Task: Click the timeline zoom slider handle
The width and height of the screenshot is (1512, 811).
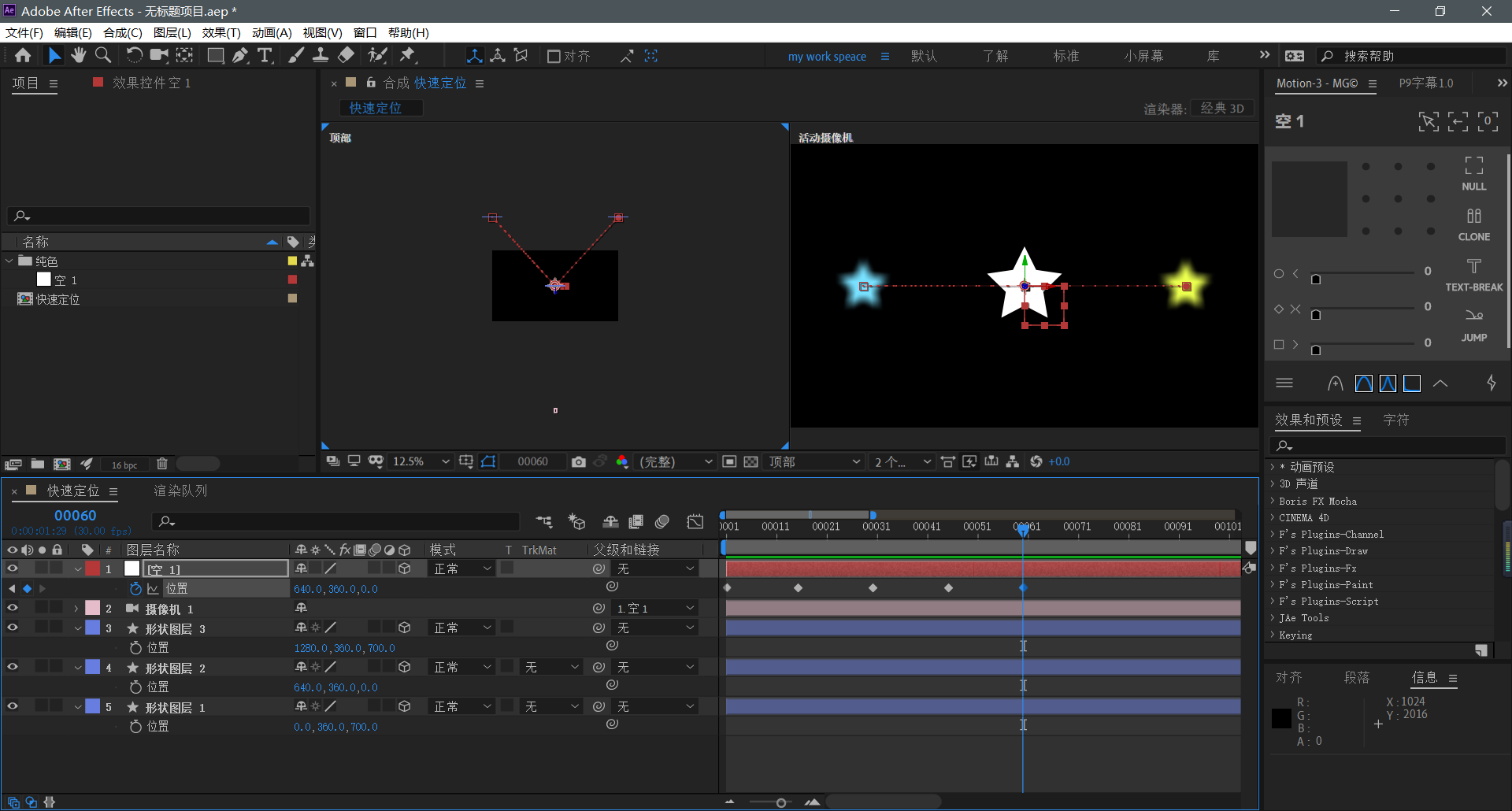Action: (780, 802)
